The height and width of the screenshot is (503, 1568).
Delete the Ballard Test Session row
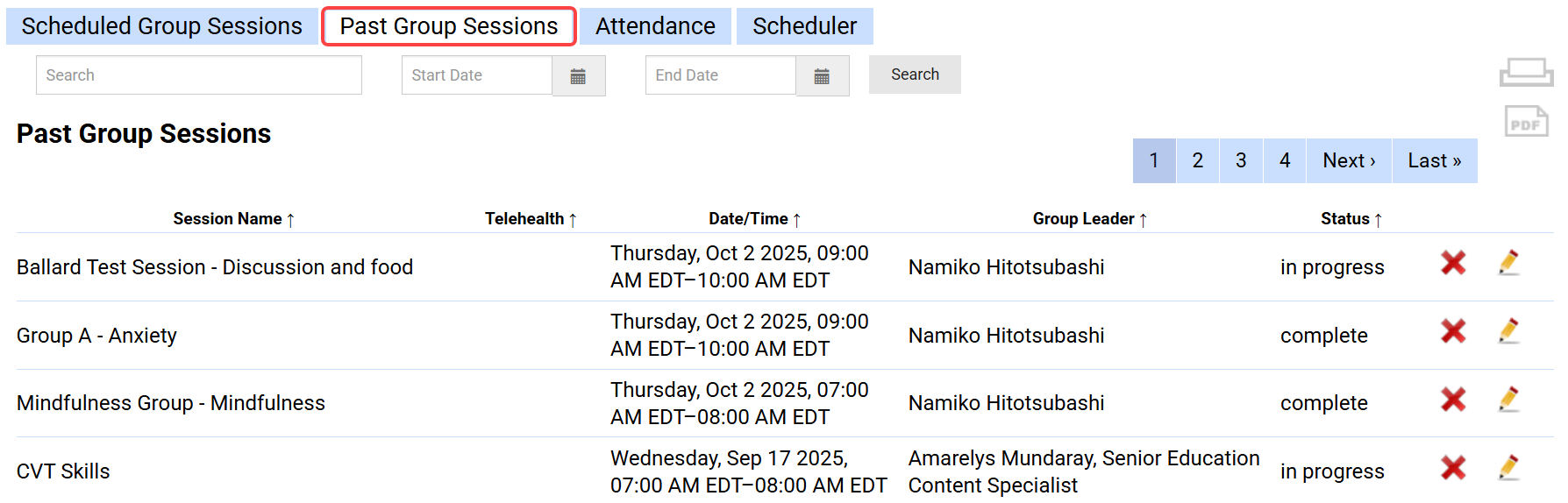point(1453,263)
